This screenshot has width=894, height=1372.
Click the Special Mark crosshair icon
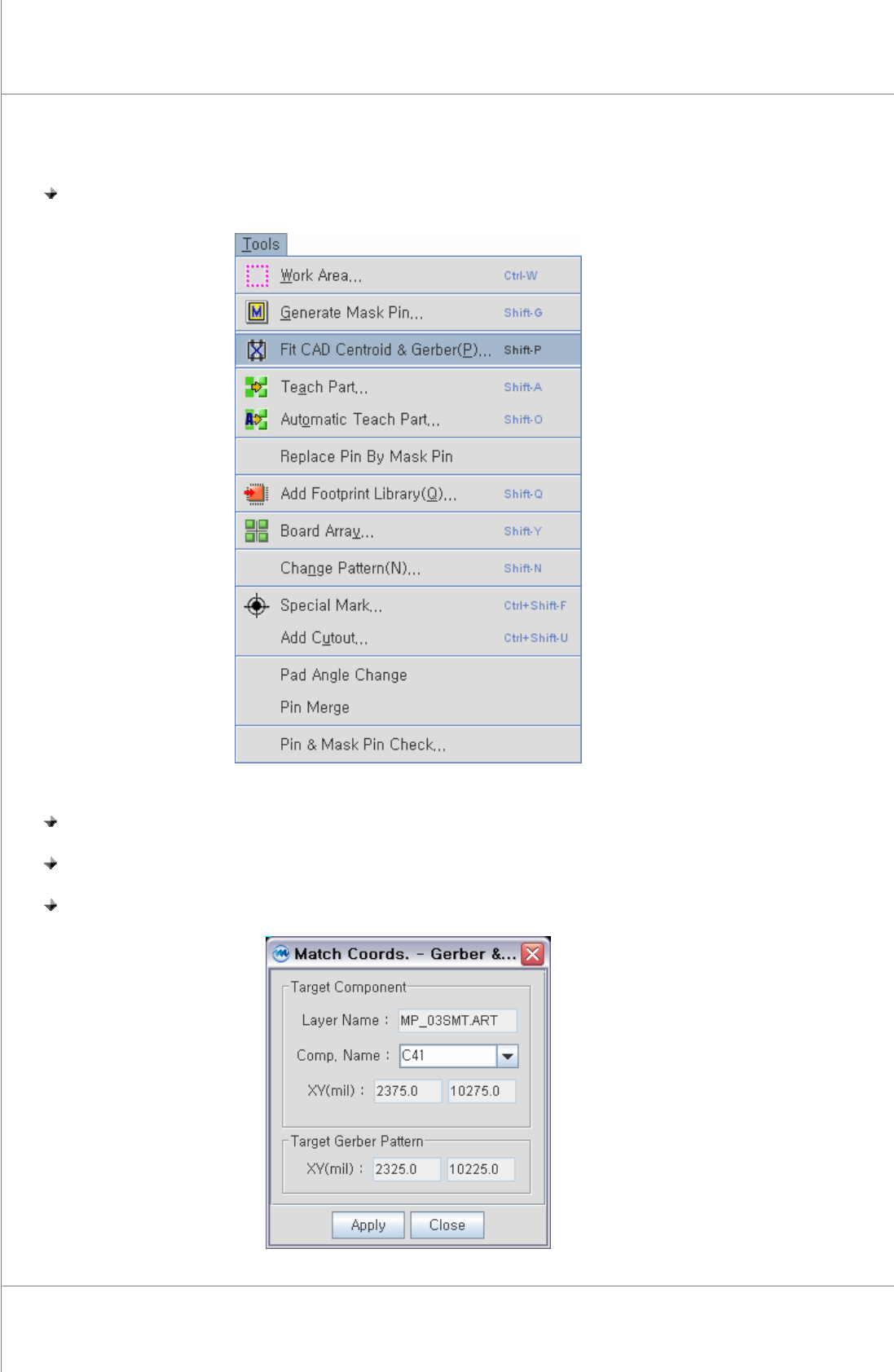tap(257, 605)
